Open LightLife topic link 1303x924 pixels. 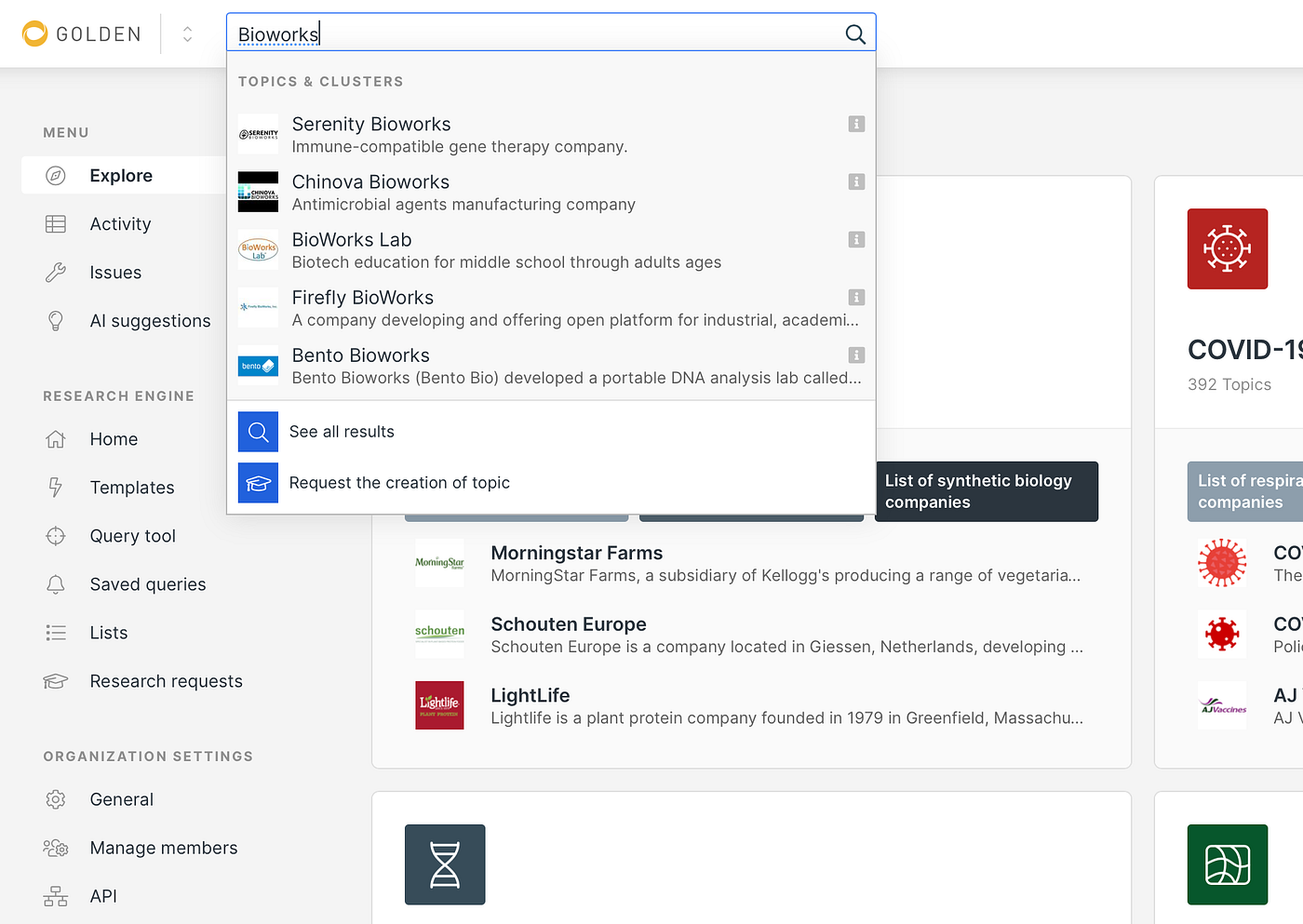[x=531, y=695]
